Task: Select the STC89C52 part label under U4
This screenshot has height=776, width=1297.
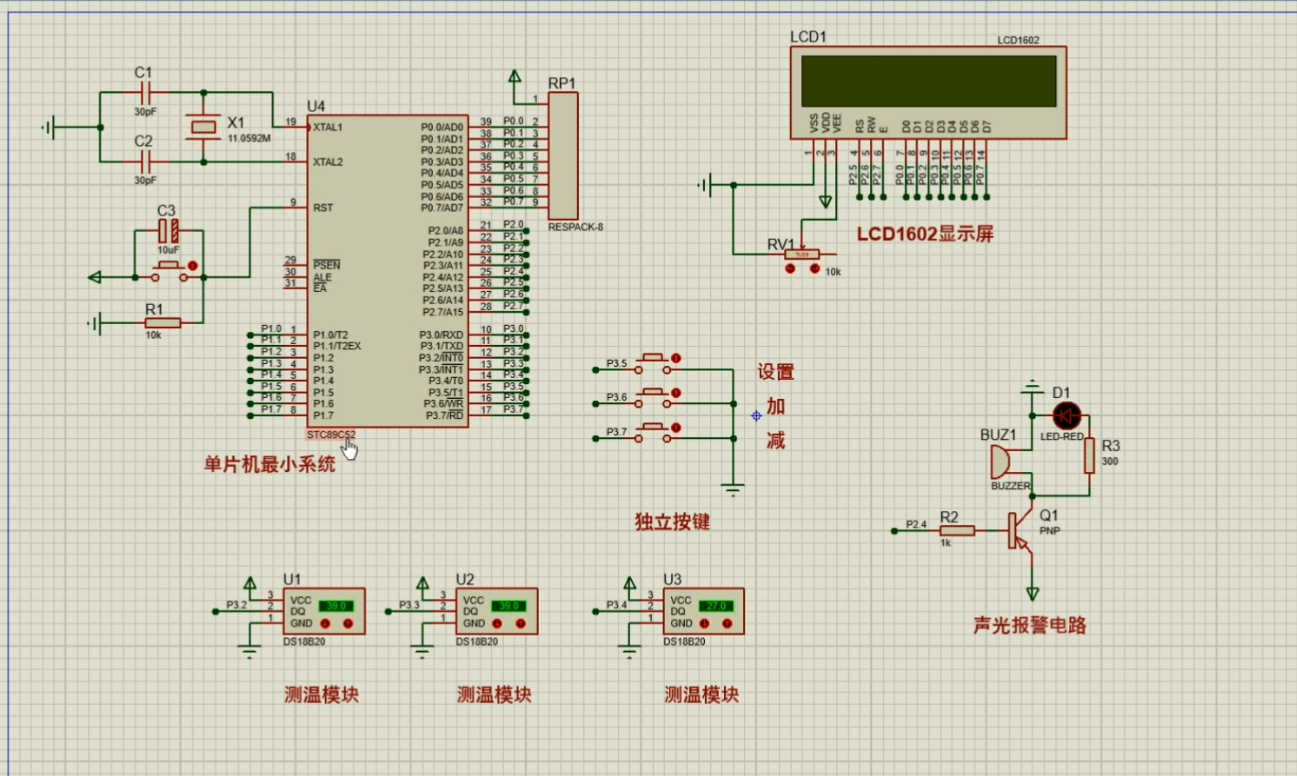Action: pos(330,435)
